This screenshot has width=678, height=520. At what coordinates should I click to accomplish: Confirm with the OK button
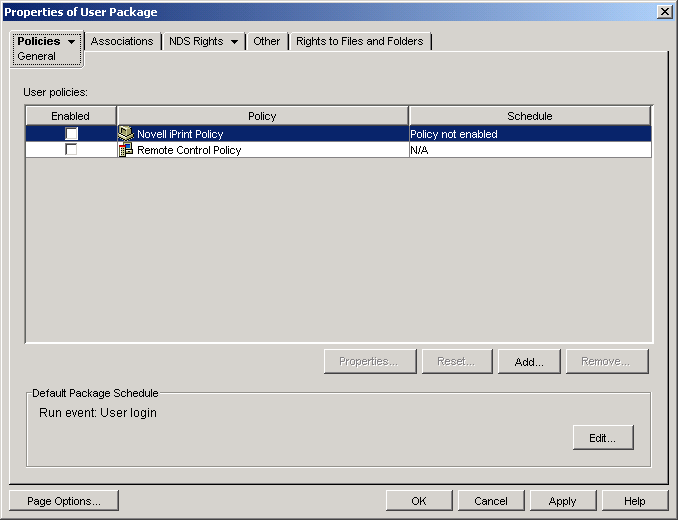click(419, 501)
